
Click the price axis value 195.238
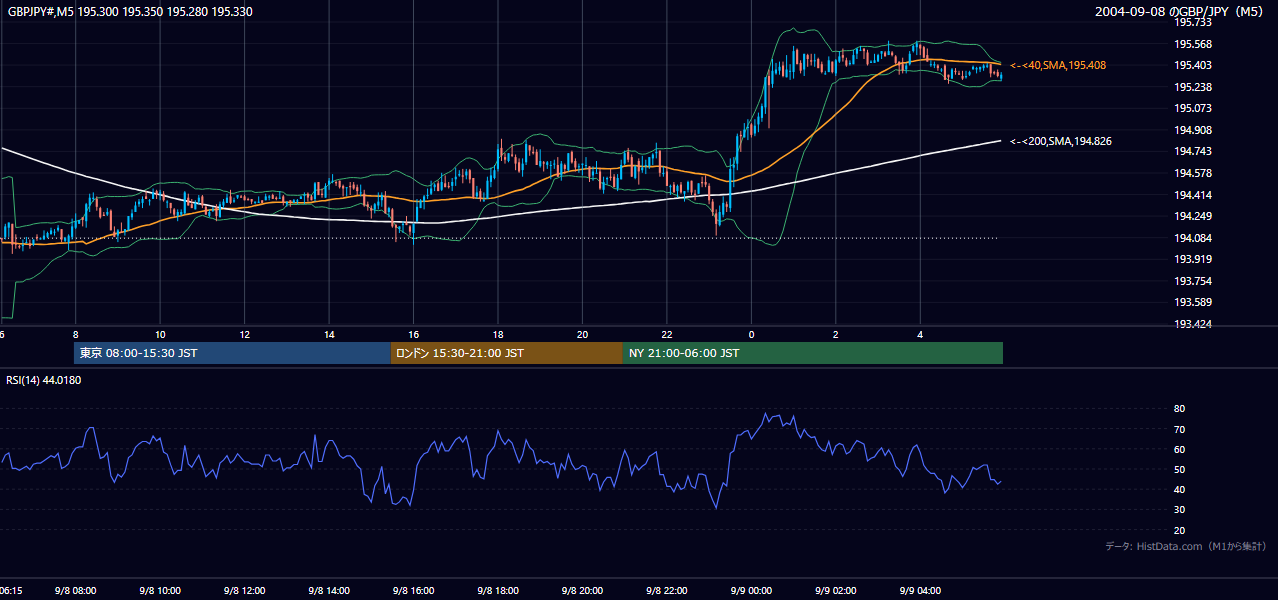click(x=1192, y=87)
